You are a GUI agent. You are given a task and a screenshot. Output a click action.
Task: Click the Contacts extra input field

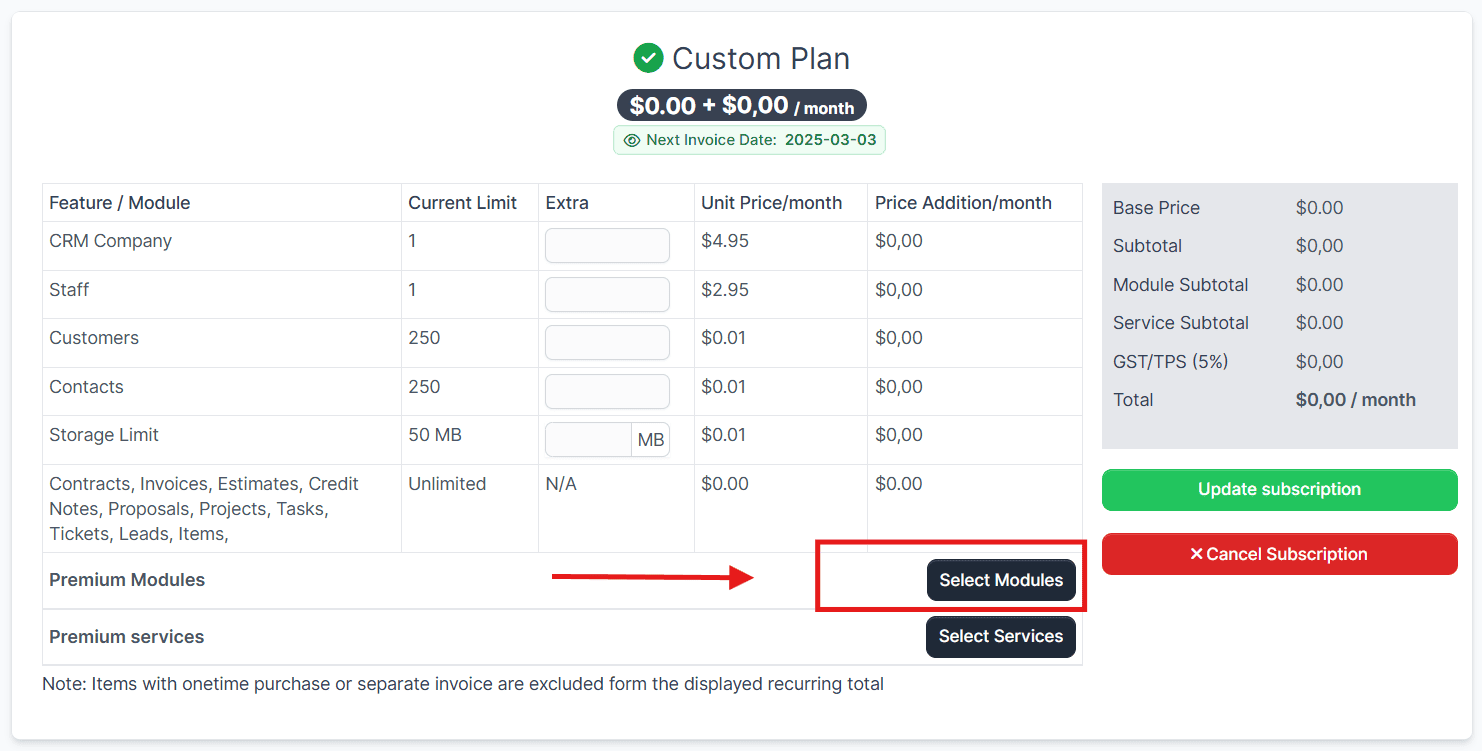click(607, 391)
